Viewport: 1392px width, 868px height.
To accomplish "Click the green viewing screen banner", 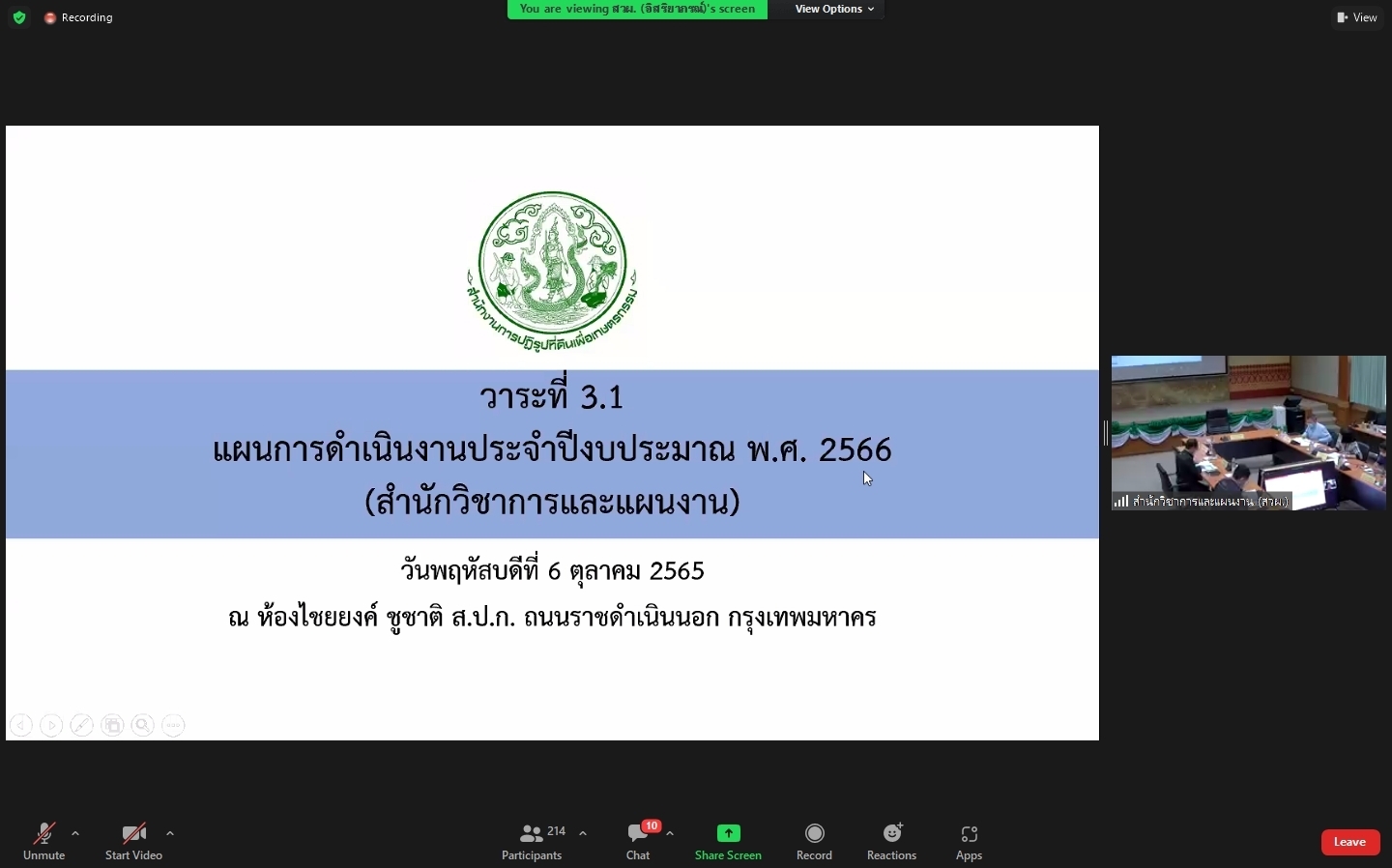I will 638,9.
